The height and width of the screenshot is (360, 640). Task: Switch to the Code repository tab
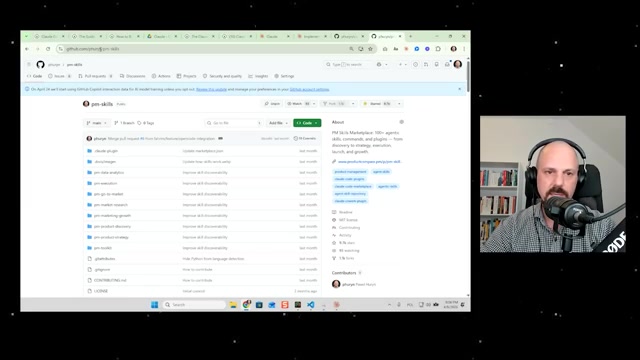[x=35, y=76]
